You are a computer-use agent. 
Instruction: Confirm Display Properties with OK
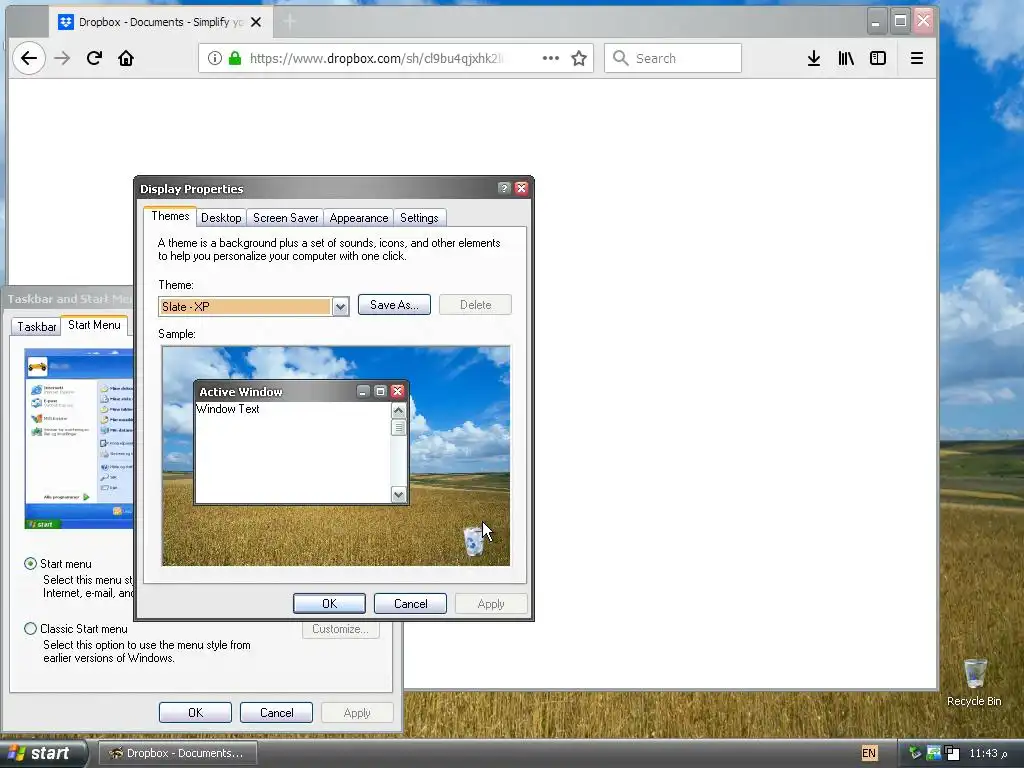[329, 603]
